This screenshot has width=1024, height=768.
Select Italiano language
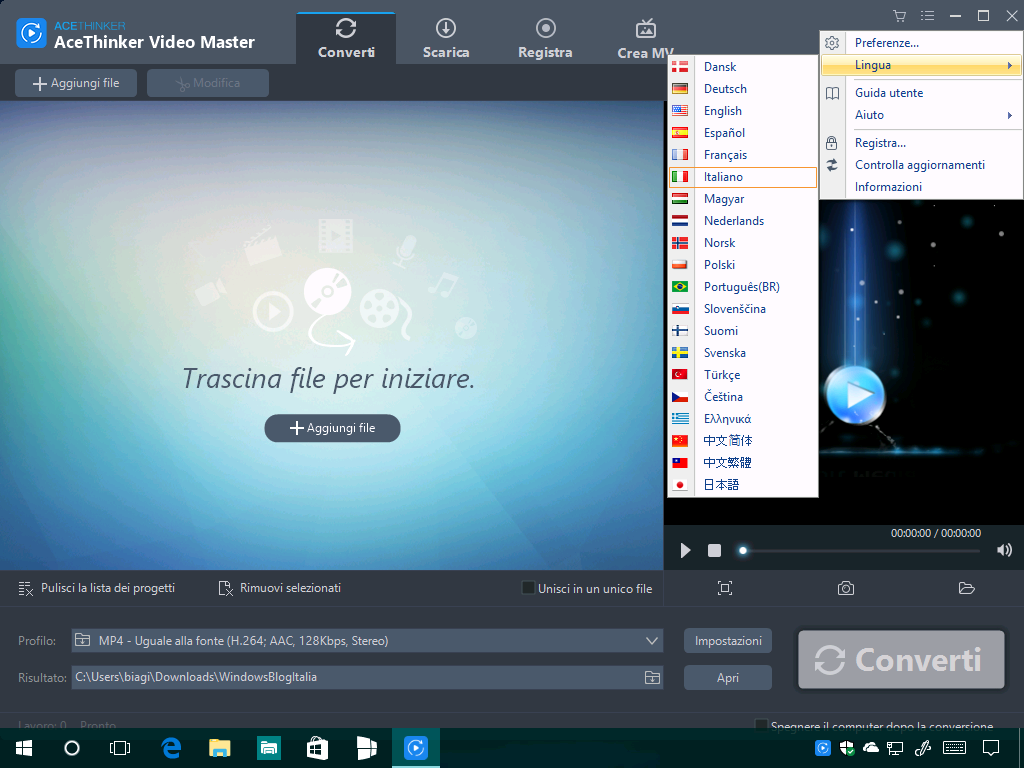[x=743, y=177]
